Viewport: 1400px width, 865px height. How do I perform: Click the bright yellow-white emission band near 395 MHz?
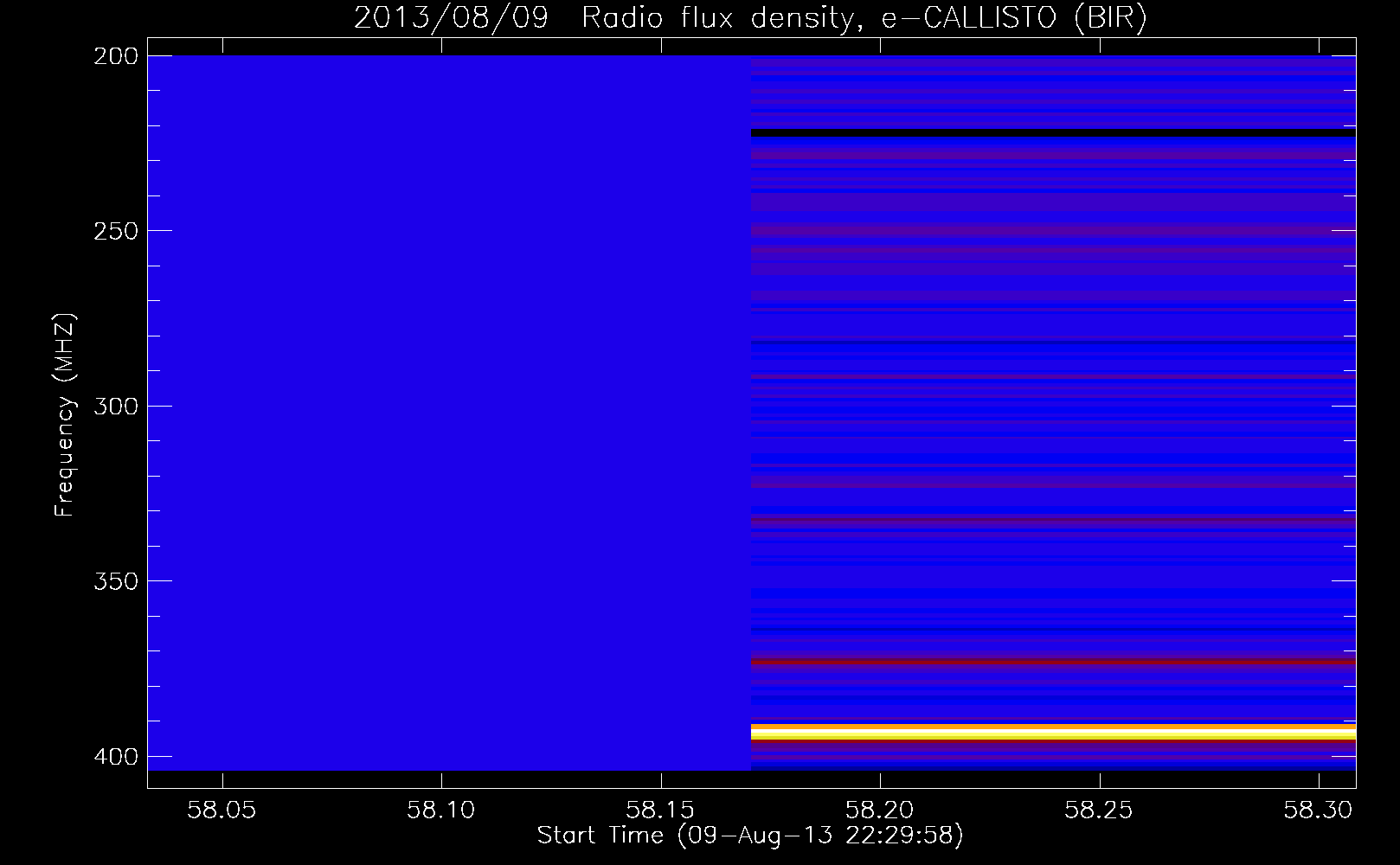1053,734
